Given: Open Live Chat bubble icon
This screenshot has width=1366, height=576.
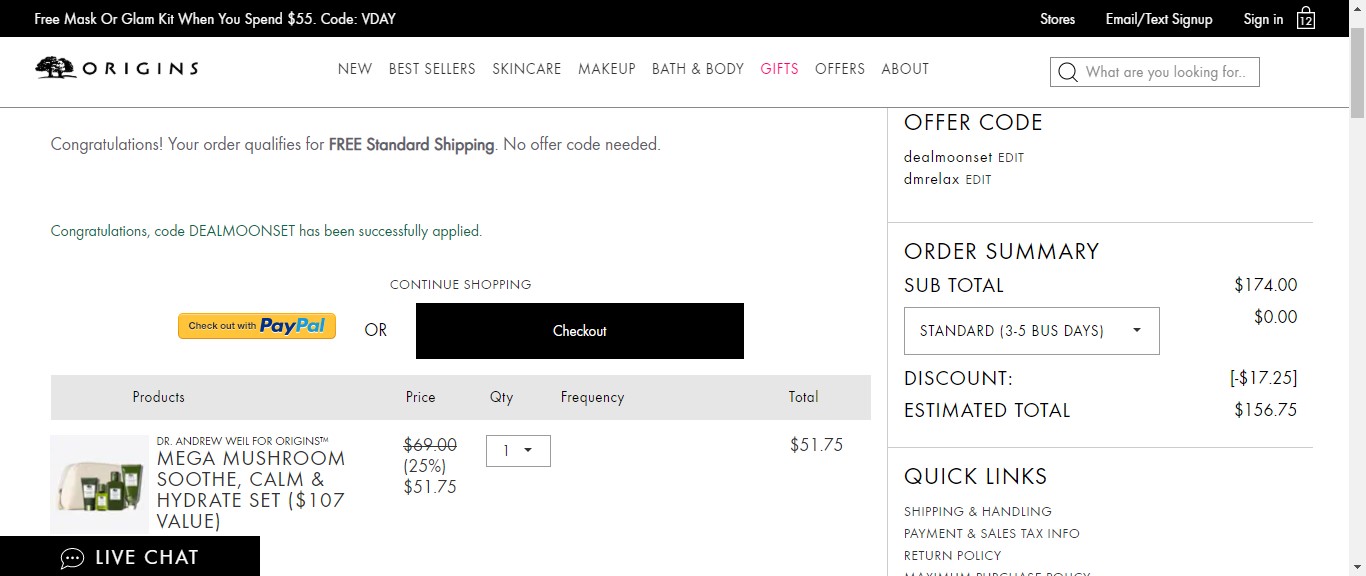Looking at the screenshot, I should pos(72,558).
